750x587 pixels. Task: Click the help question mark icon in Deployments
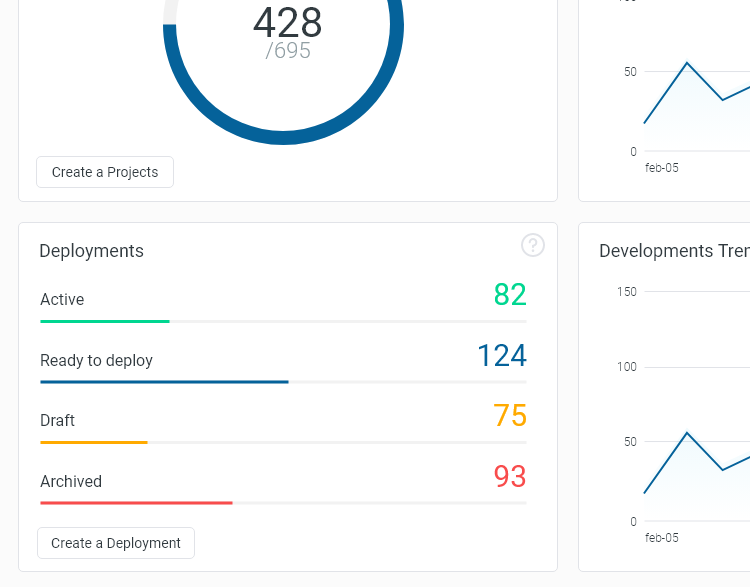(x=533, y=245)
